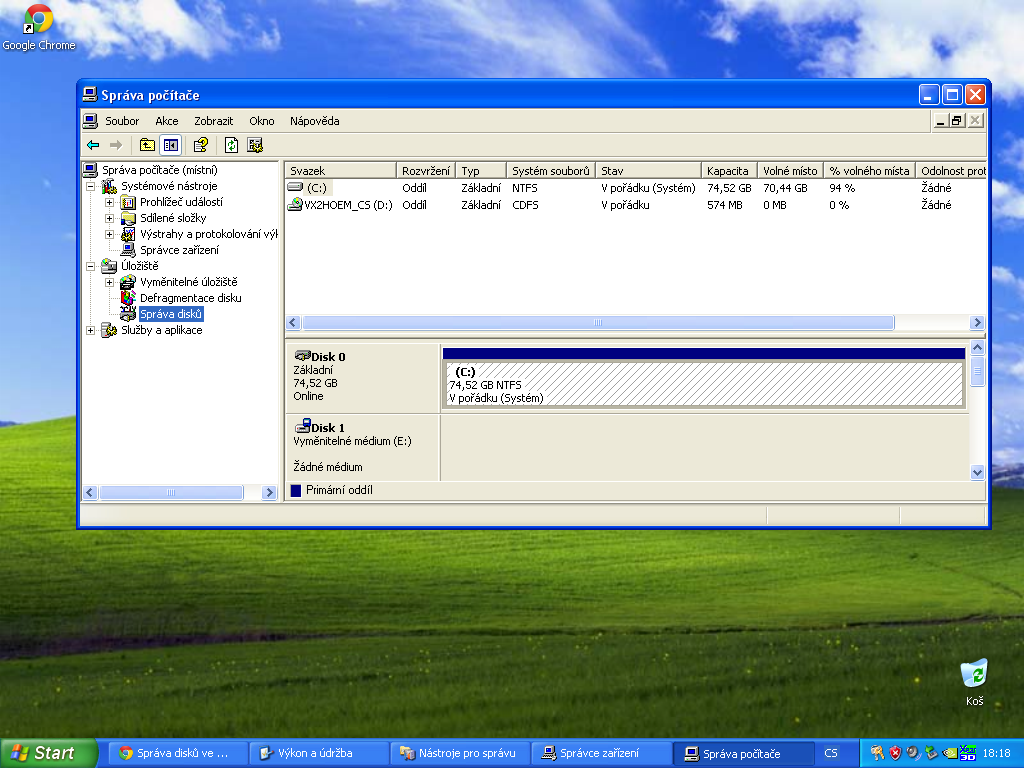Switch to Správa disků Chrome taskbar button

click(x=176, y=753)
